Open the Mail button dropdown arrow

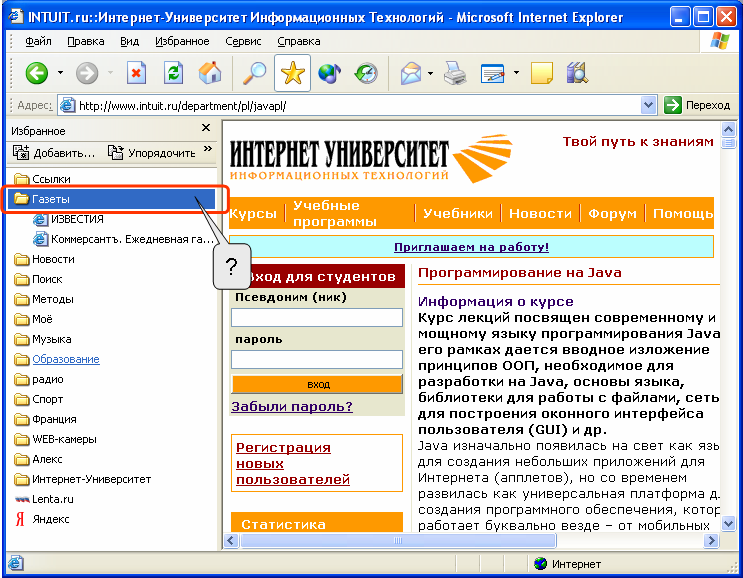(430, 73)
